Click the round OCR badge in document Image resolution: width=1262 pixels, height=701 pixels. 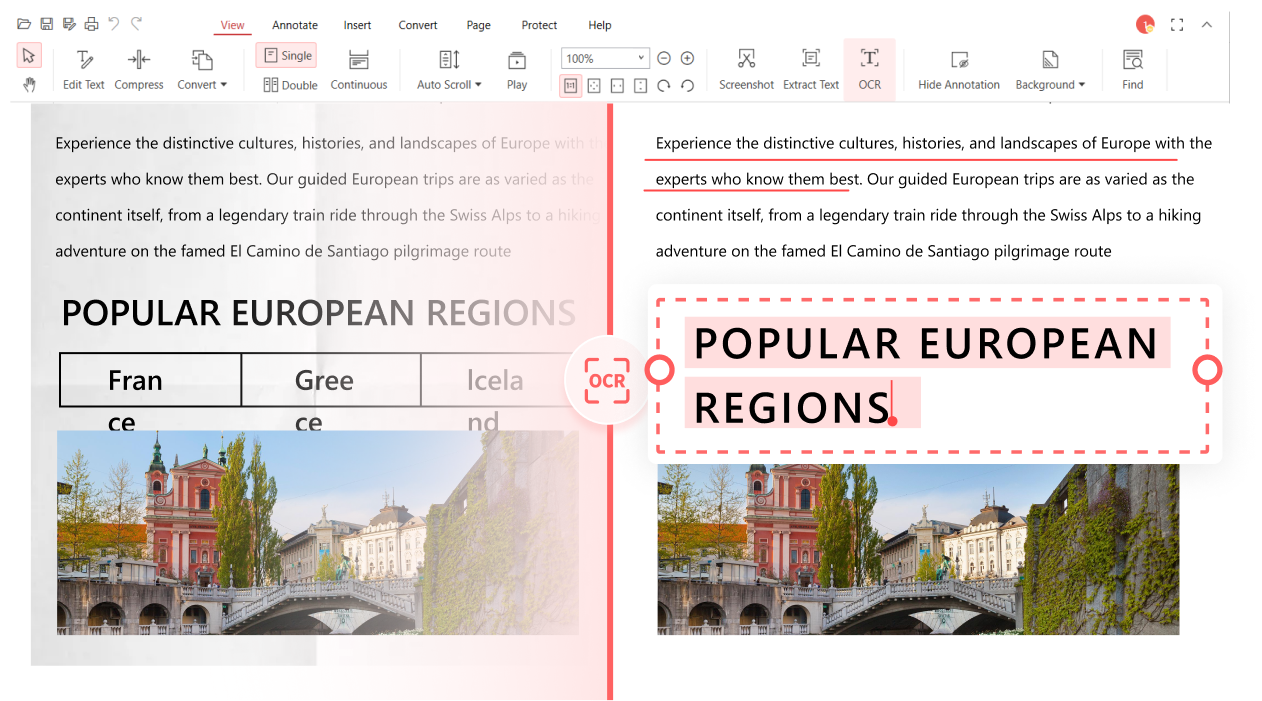tap(608, 381)
